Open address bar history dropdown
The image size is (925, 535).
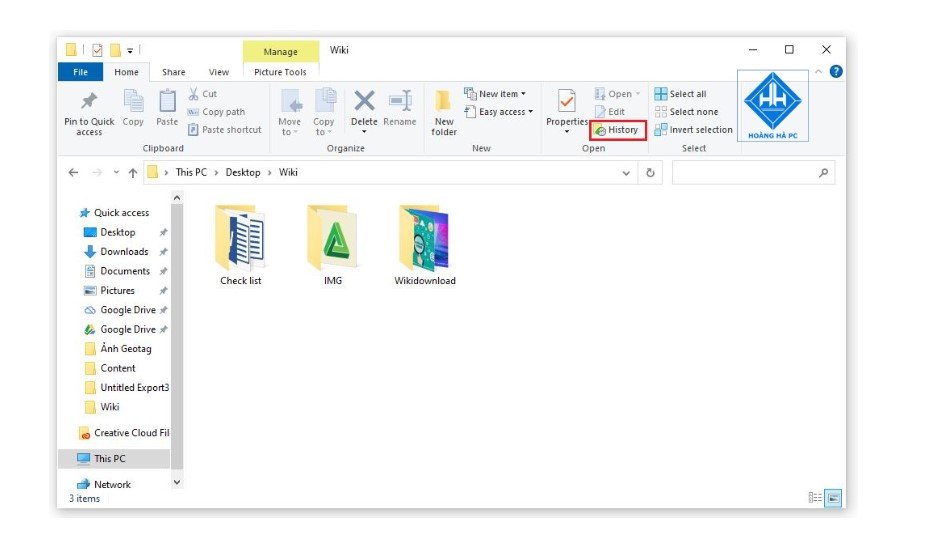626,173
